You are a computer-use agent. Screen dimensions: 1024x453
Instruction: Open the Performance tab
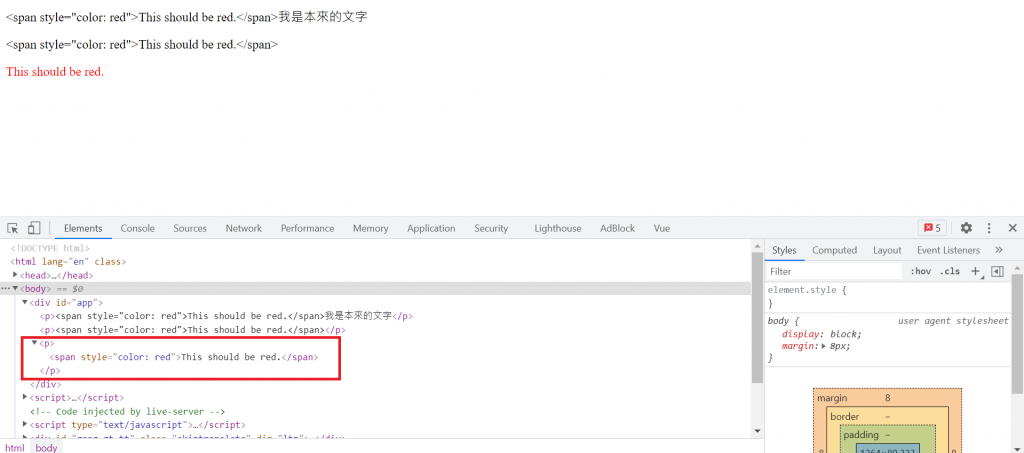click(x=308, y=228)
